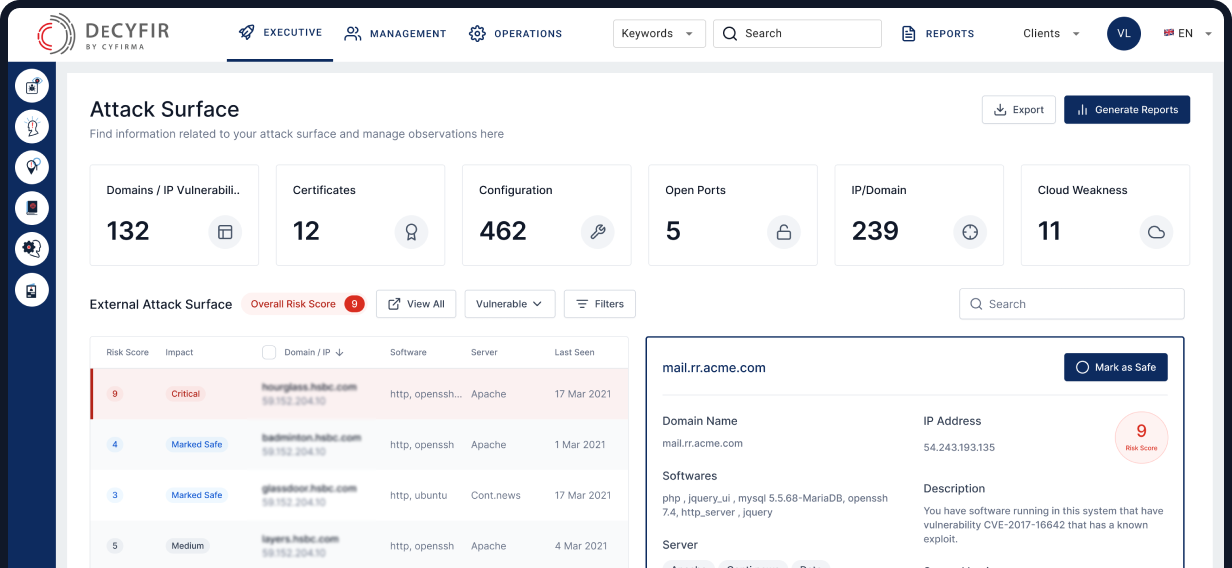Focus the External Attack Surface search field
The width and height of the screenshot is (1232, 568).
[x=1072, y=304]
